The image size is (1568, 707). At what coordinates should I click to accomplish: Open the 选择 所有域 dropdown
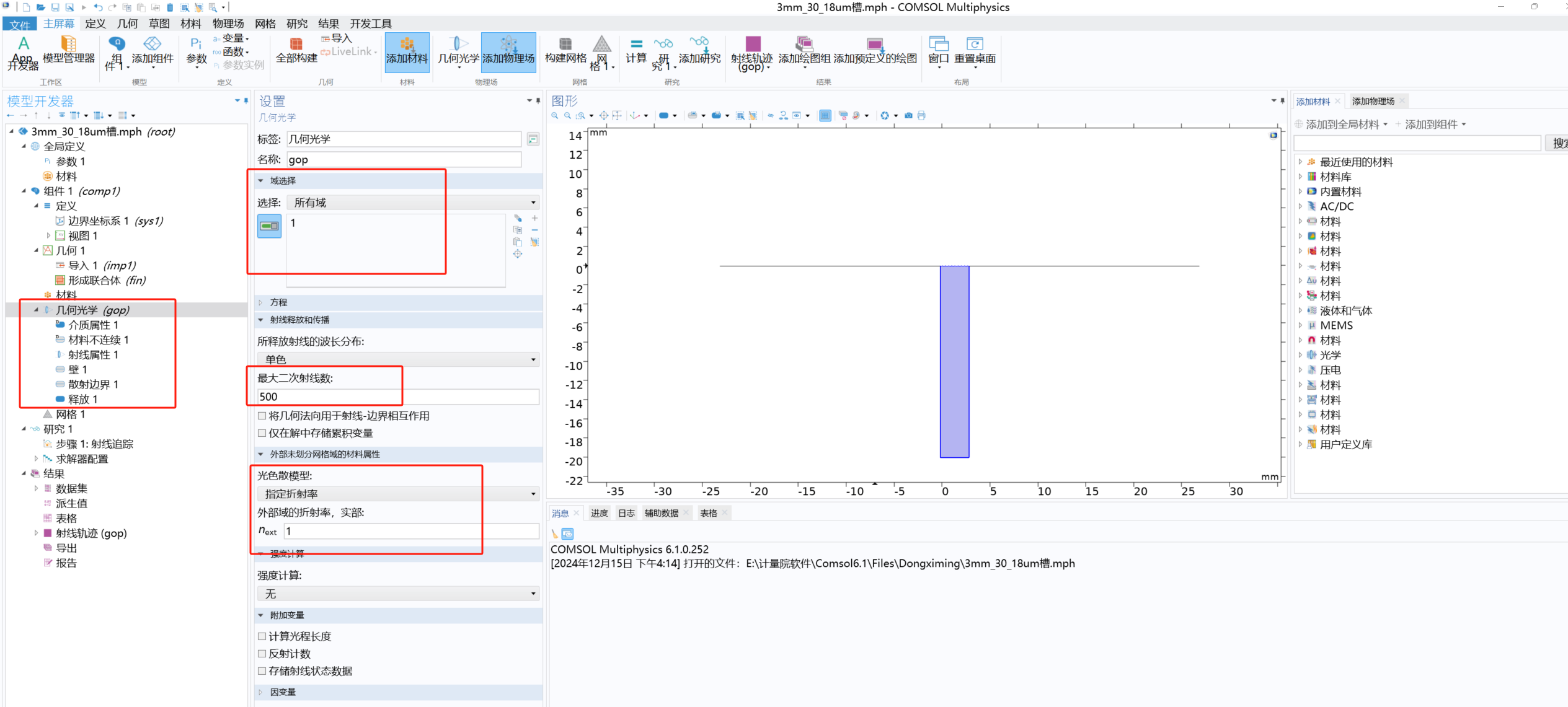[412, 203]
